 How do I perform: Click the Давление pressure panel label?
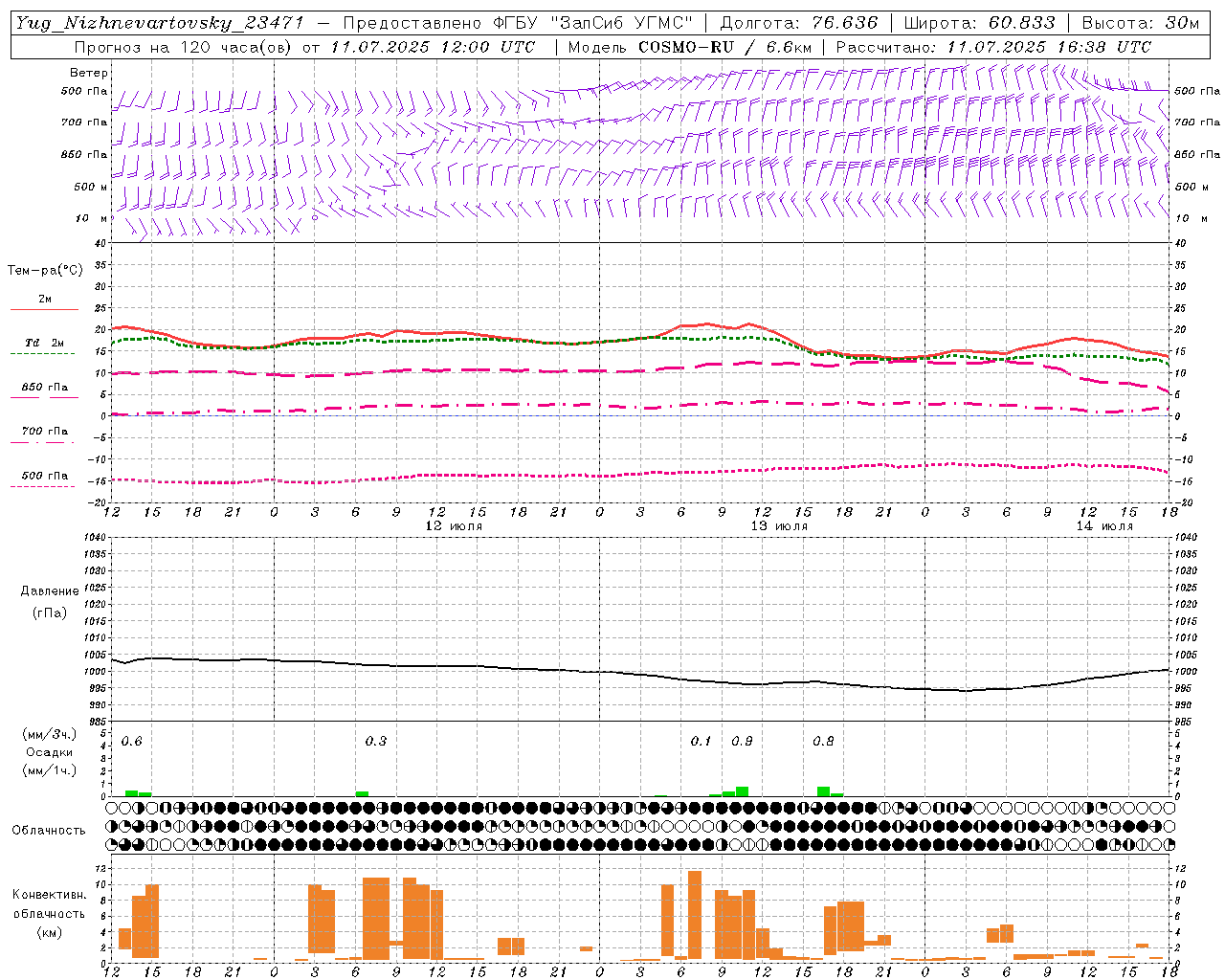tap(50, 591)
